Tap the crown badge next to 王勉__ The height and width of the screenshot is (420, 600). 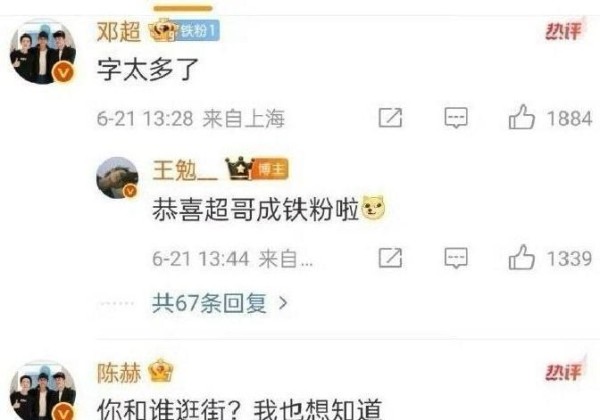click(240, 169)
